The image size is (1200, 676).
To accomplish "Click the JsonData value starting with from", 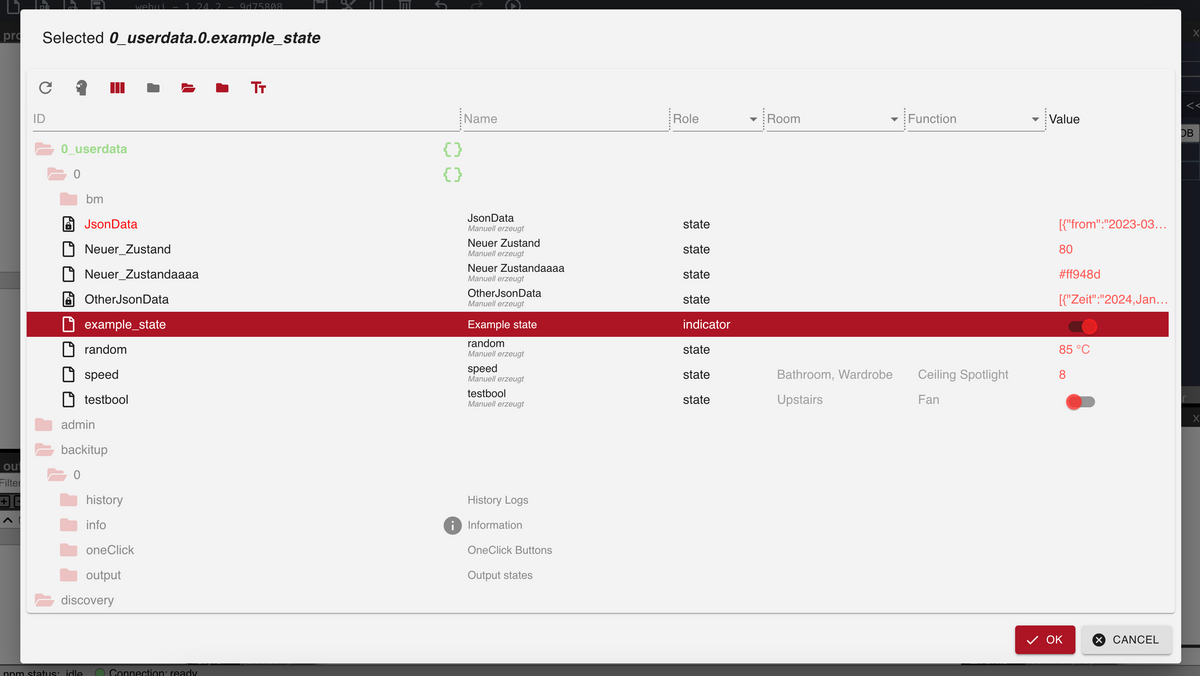I will (x=1112, y=224).
